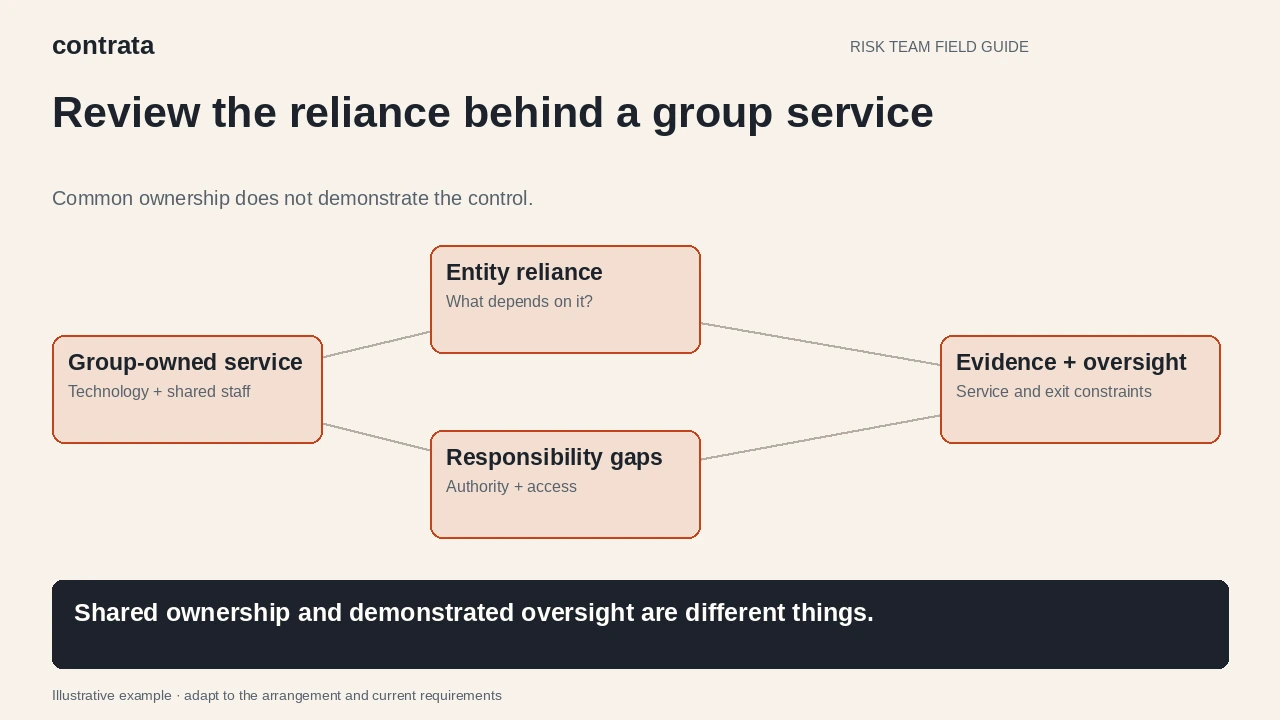Click the contrata logo text
This screenshot has height=720, width=1280.
[103, 46]
